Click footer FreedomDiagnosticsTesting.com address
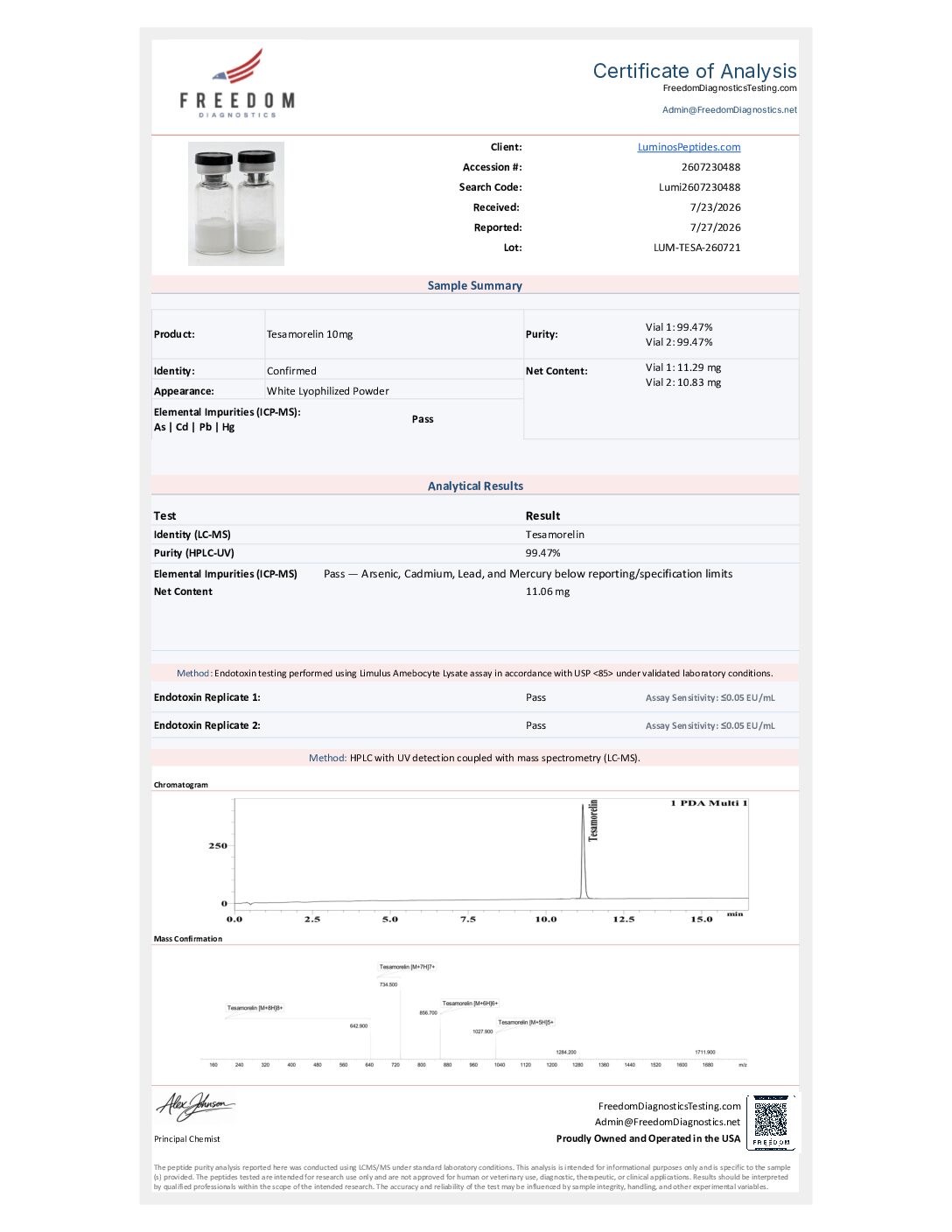 (669, 1106)
